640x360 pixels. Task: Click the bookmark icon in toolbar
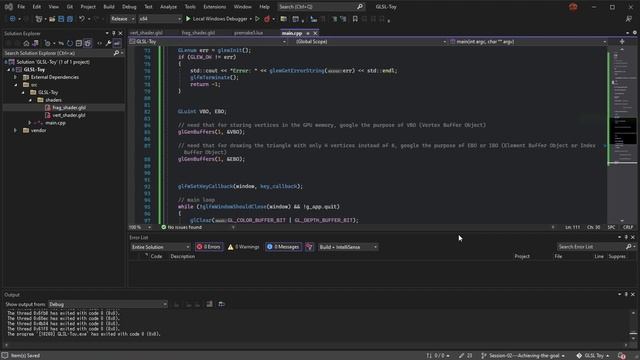point(355,19)
